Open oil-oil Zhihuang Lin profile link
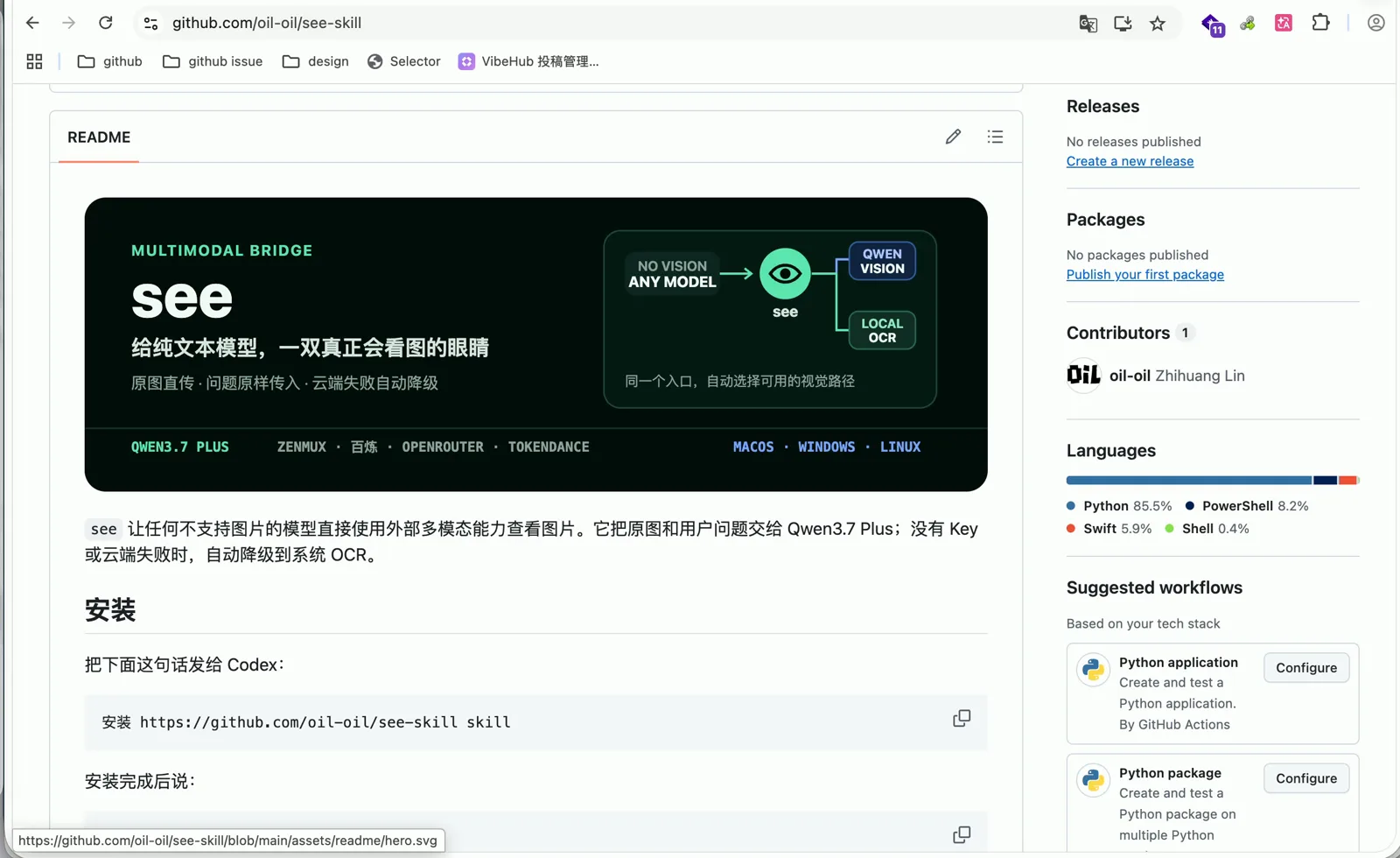 click(x=1177, y=376)
